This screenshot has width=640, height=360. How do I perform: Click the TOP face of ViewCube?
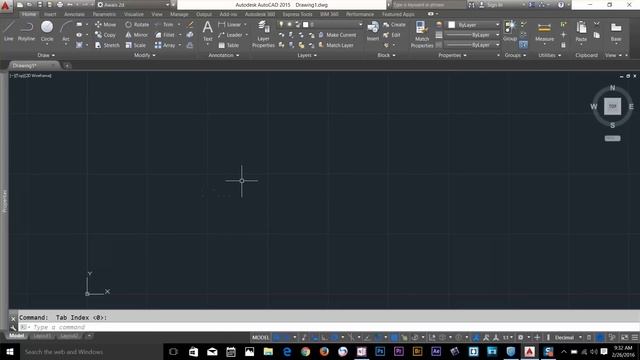pyautogui.click(x=612, y=106)
